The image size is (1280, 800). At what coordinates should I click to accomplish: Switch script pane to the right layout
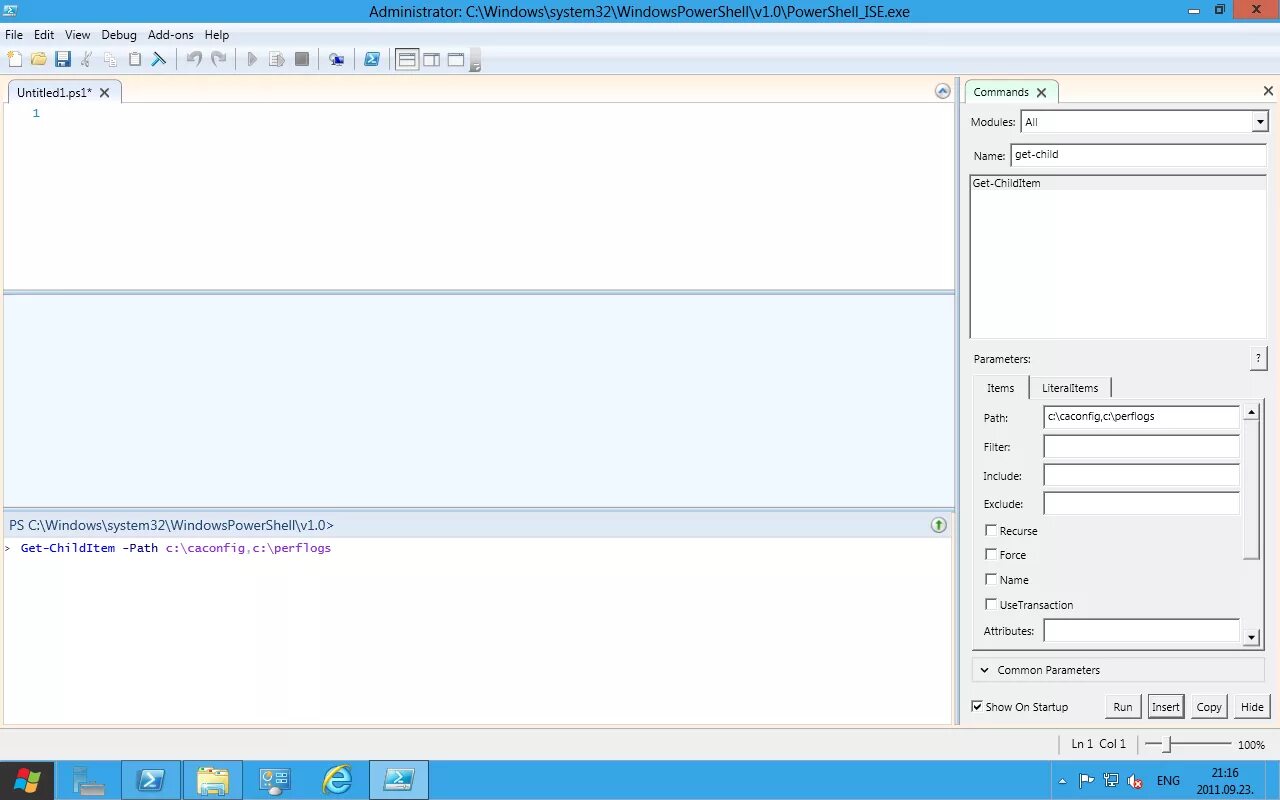click(431, 59)
